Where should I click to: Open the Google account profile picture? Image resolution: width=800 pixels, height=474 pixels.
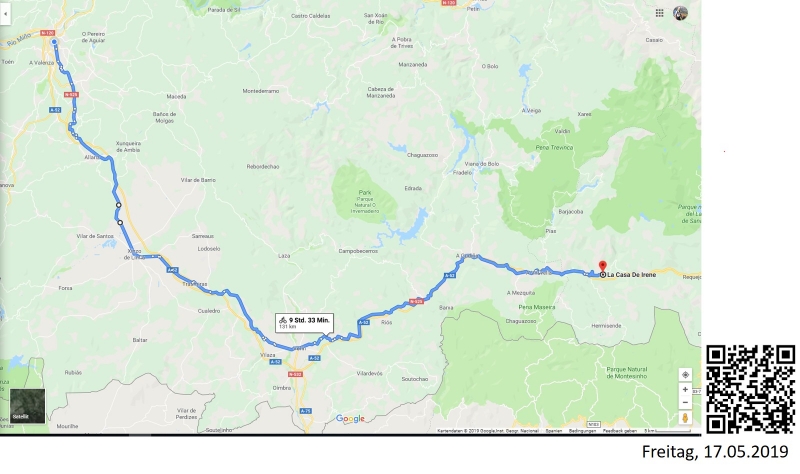680,13
